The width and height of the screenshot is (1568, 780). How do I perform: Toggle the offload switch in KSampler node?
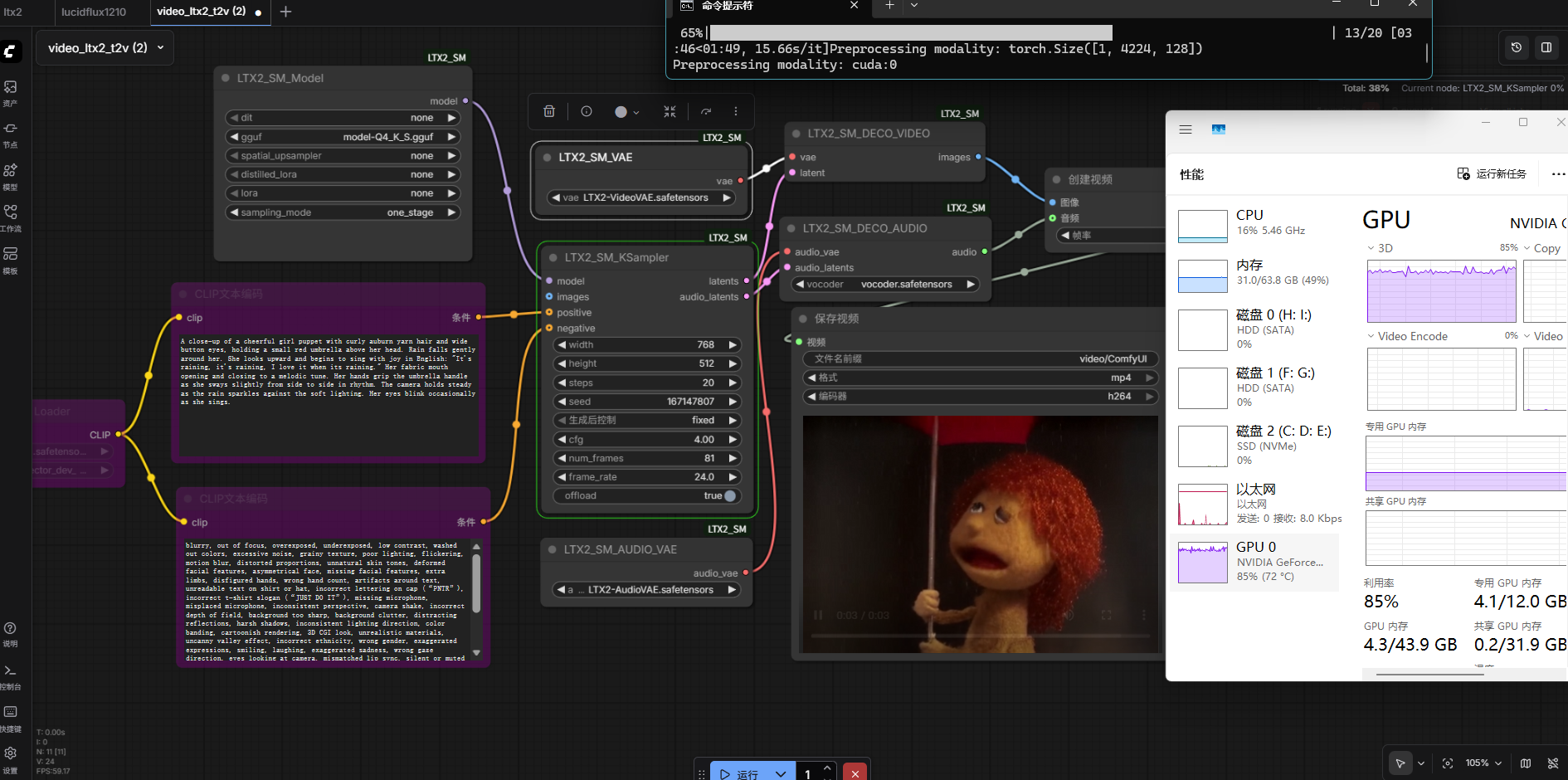(x=729, y=496)
